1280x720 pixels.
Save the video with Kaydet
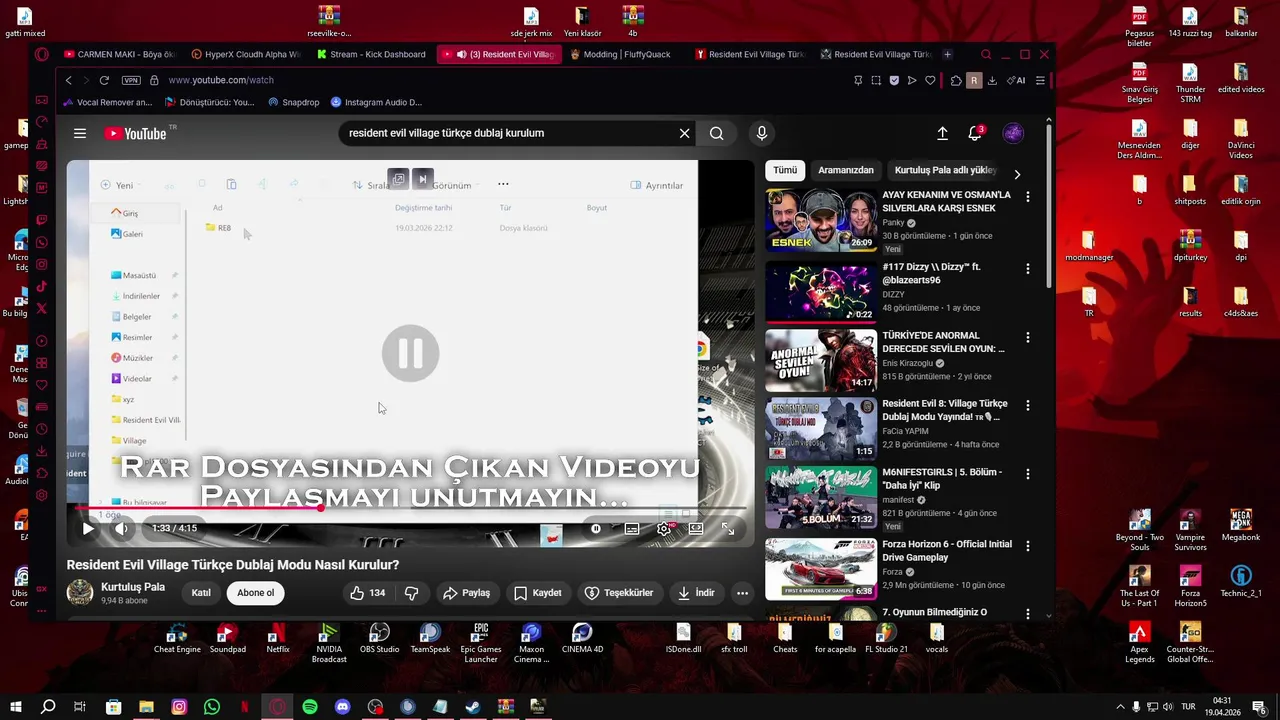point(537,593)
